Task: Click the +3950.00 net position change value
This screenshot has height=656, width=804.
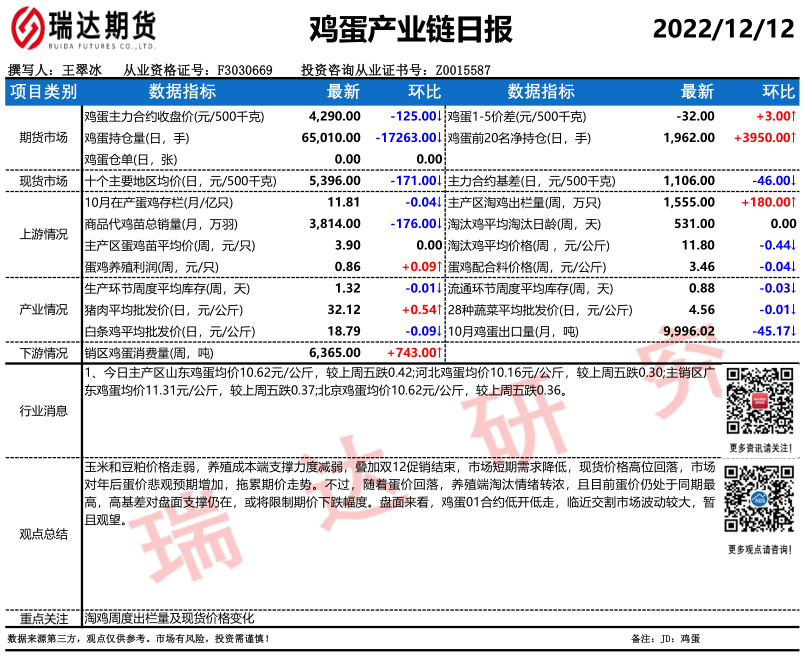Action: pyautogui.click(x=764, y=137)
